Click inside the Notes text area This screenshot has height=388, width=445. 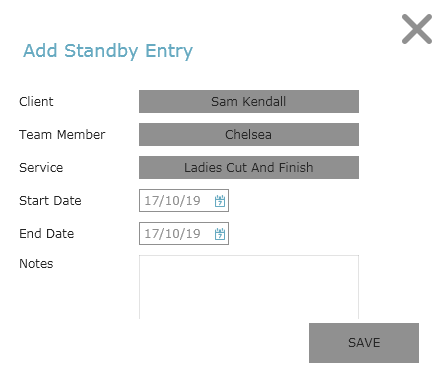(x=249, y=287)
